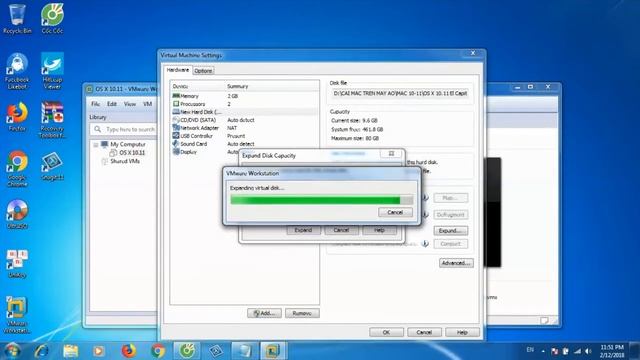
Task: Close the Expand Disk Capacity dialog
Action: (x=391, y=153)
